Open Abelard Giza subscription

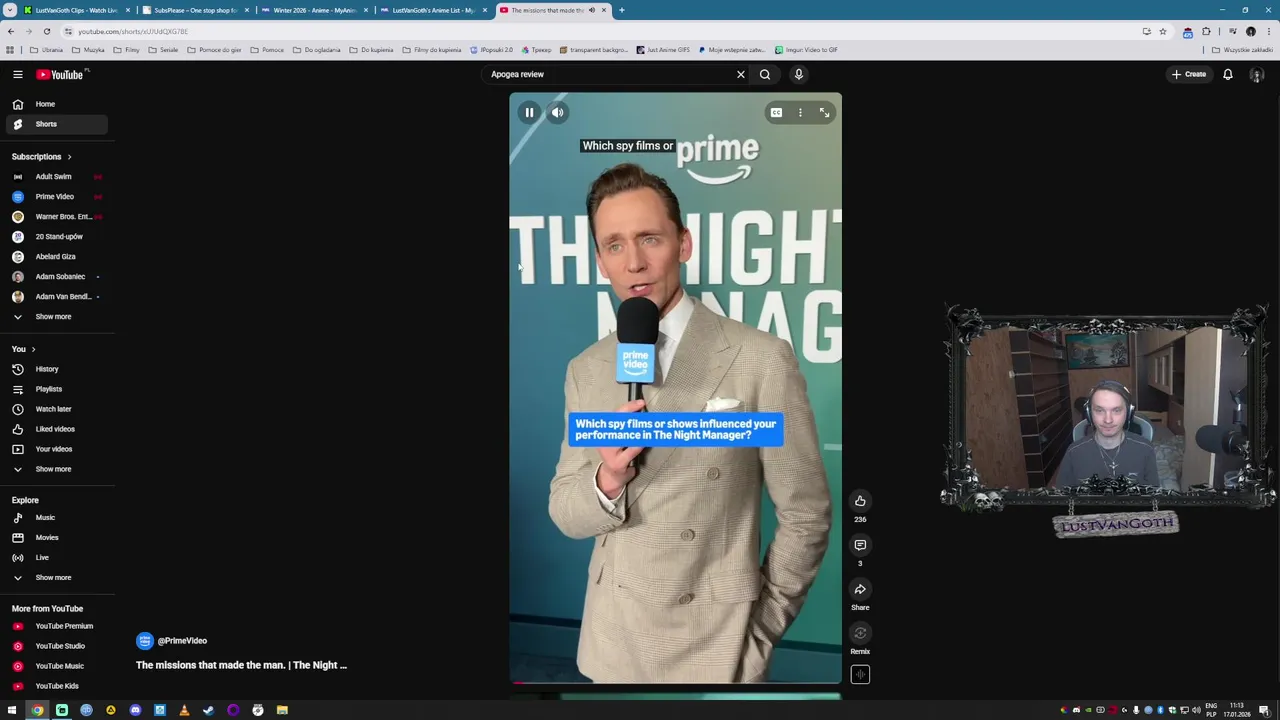pyautogui.click(x=57, y=256)
